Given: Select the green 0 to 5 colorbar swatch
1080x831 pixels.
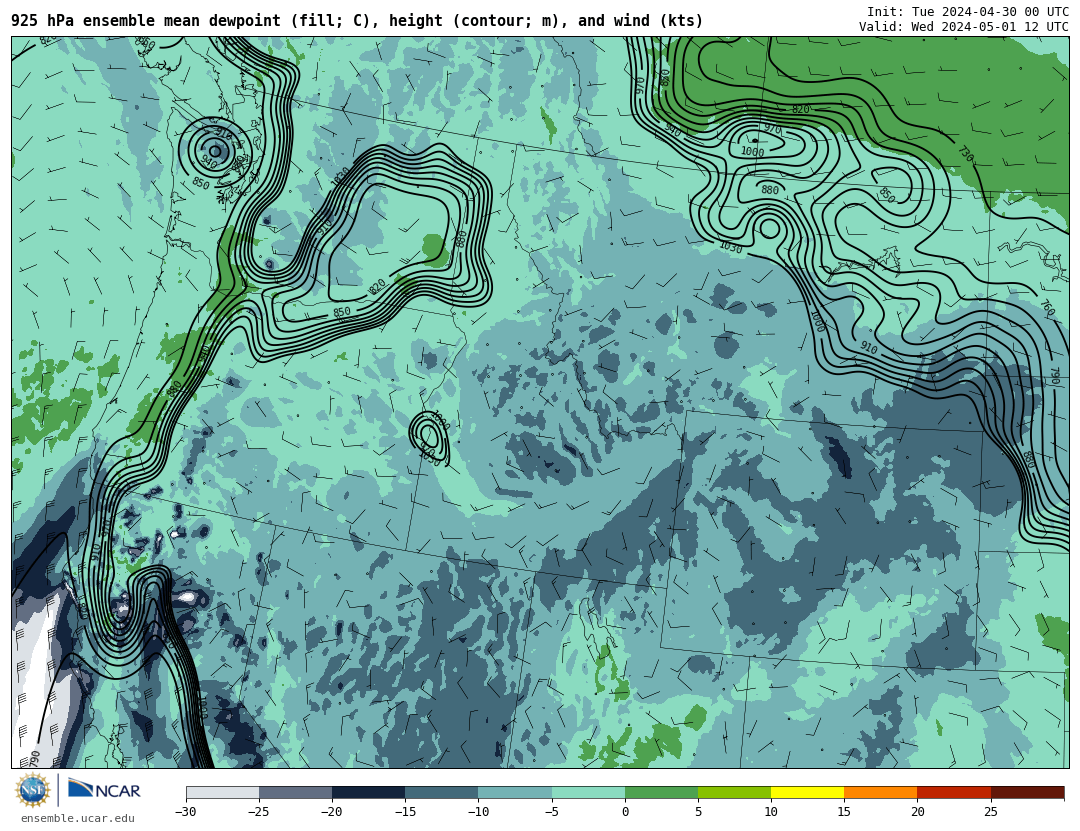Looking at the screenshot, I should (661, 792).
